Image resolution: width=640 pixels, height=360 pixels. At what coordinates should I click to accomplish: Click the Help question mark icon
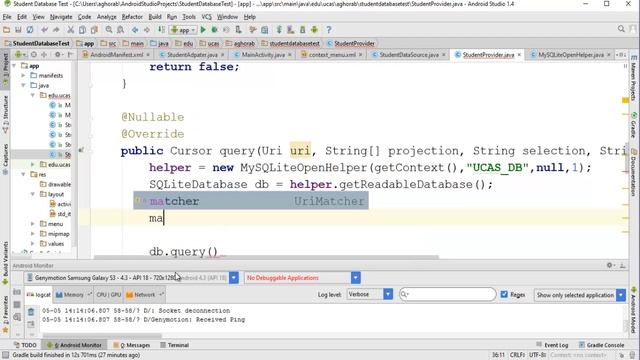click(329, 30)
